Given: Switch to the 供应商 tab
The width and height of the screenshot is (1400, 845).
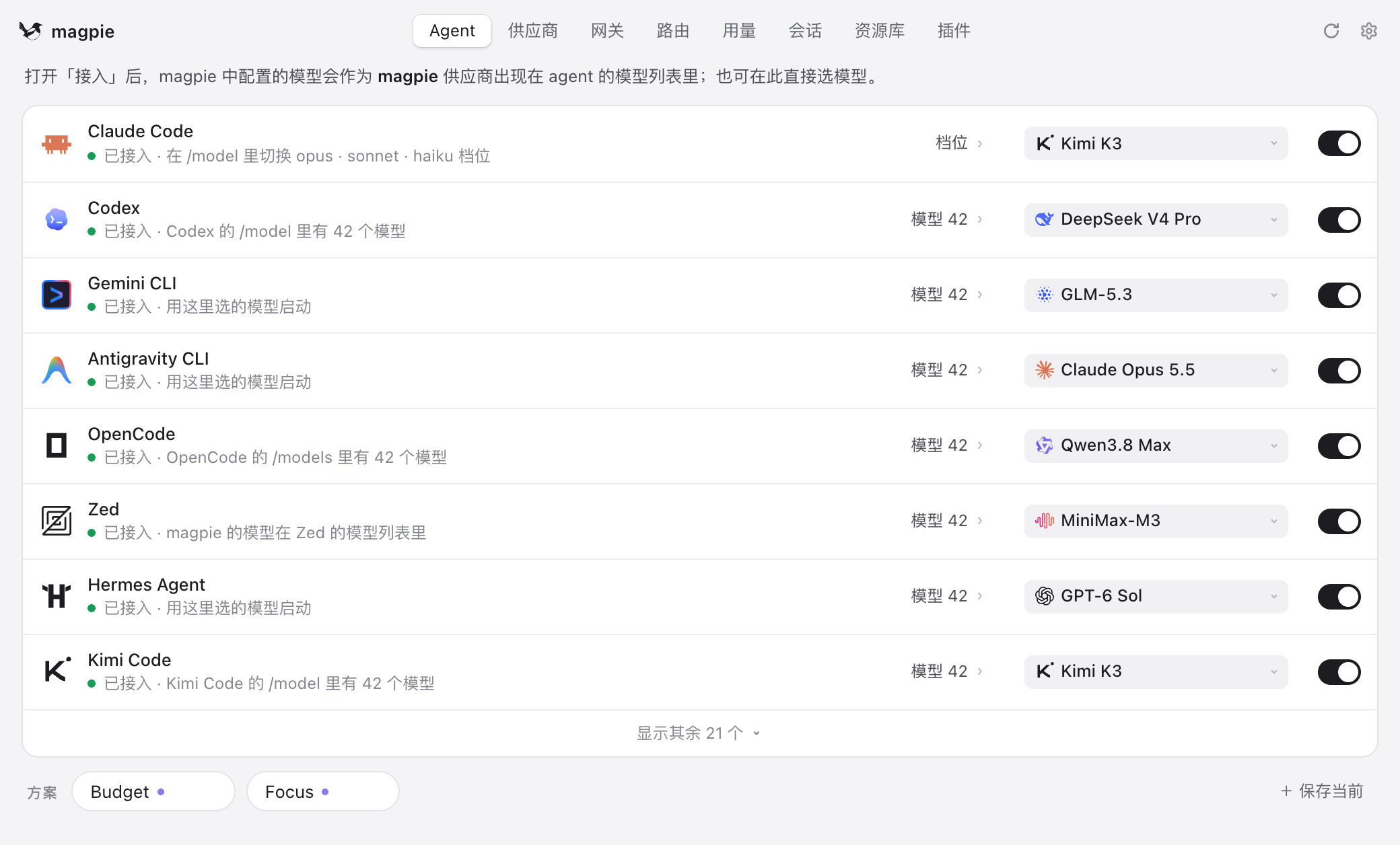Looking at the screenshot, I should pyautogui.click(x=533, y=31).
